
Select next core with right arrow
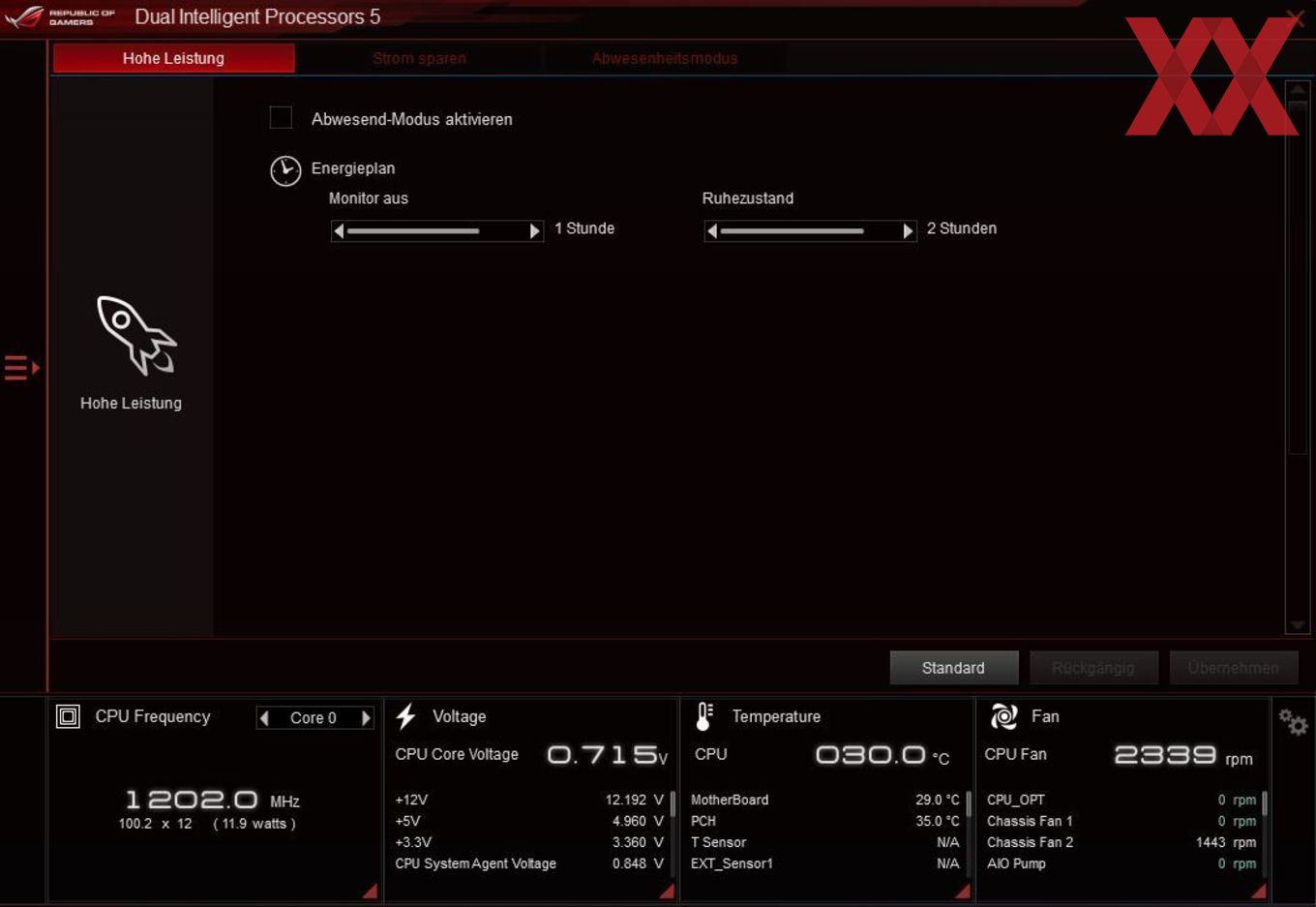click(366, 717)
